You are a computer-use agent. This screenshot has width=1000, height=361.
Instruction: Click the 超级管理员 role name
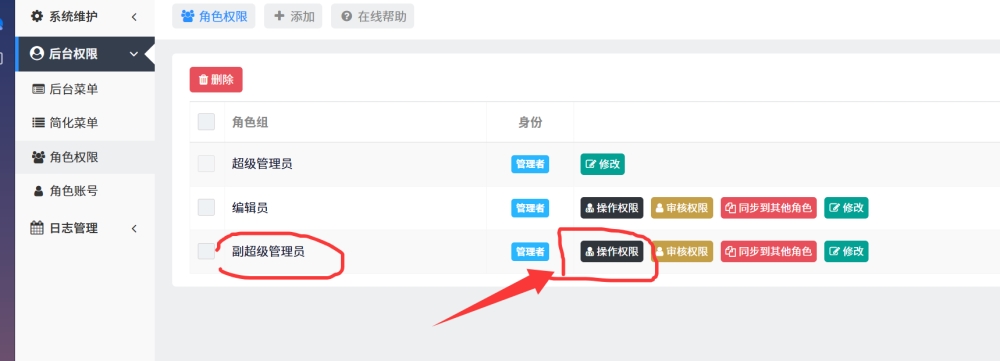click(x=262, y=164)
